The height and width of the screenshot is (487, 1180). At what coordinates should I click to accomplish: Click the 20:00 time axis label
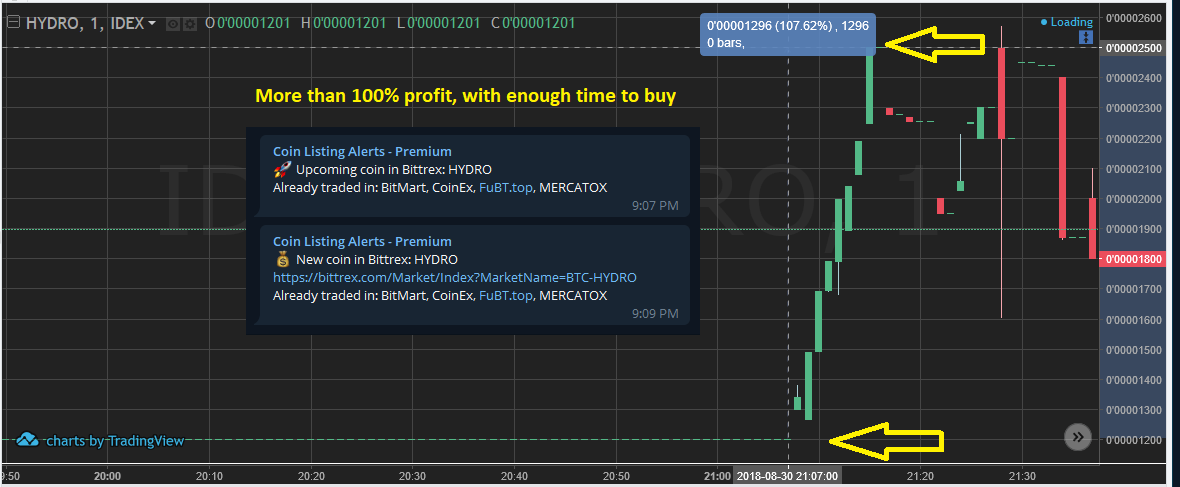point(108,476)
